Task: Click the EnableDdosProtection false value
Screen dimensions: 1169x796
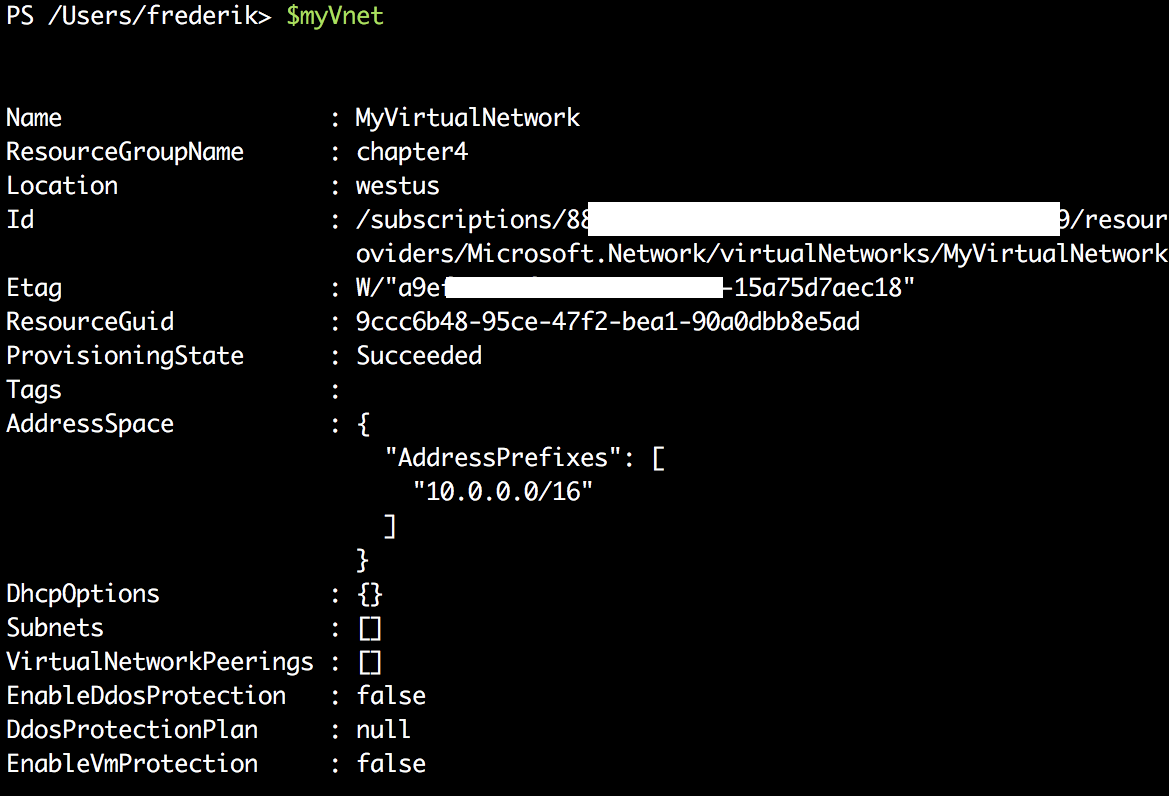Action: 391,696
